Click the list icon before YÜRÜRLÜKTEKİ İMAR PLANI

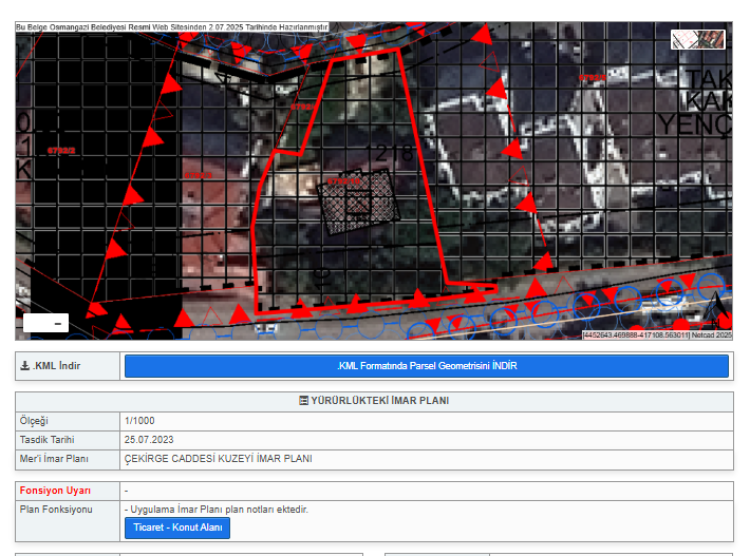pos(304,401)
